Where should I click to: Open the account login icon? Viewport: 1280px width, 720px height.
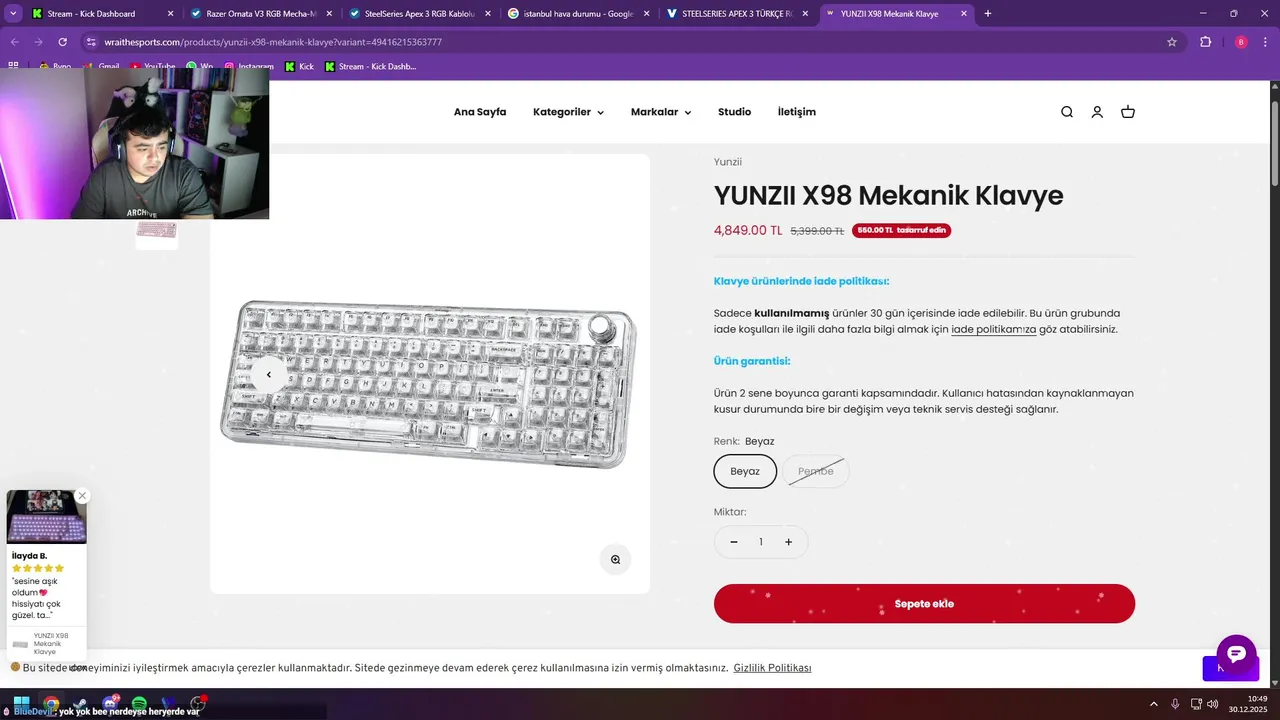1097,112
